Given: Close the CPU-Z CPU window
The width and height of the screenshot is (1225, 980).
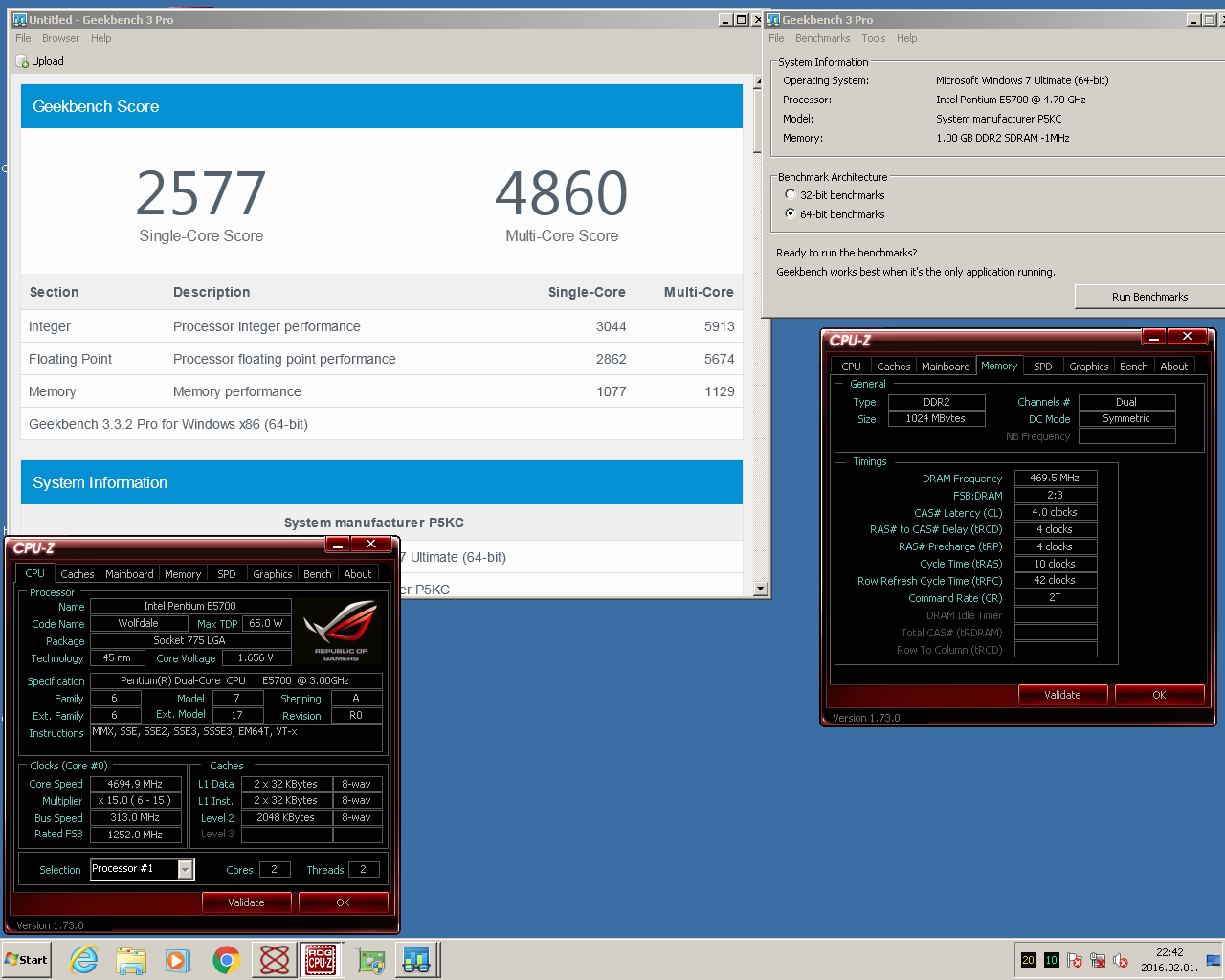Looking at the screenshot, I should [x=370, y=545].
